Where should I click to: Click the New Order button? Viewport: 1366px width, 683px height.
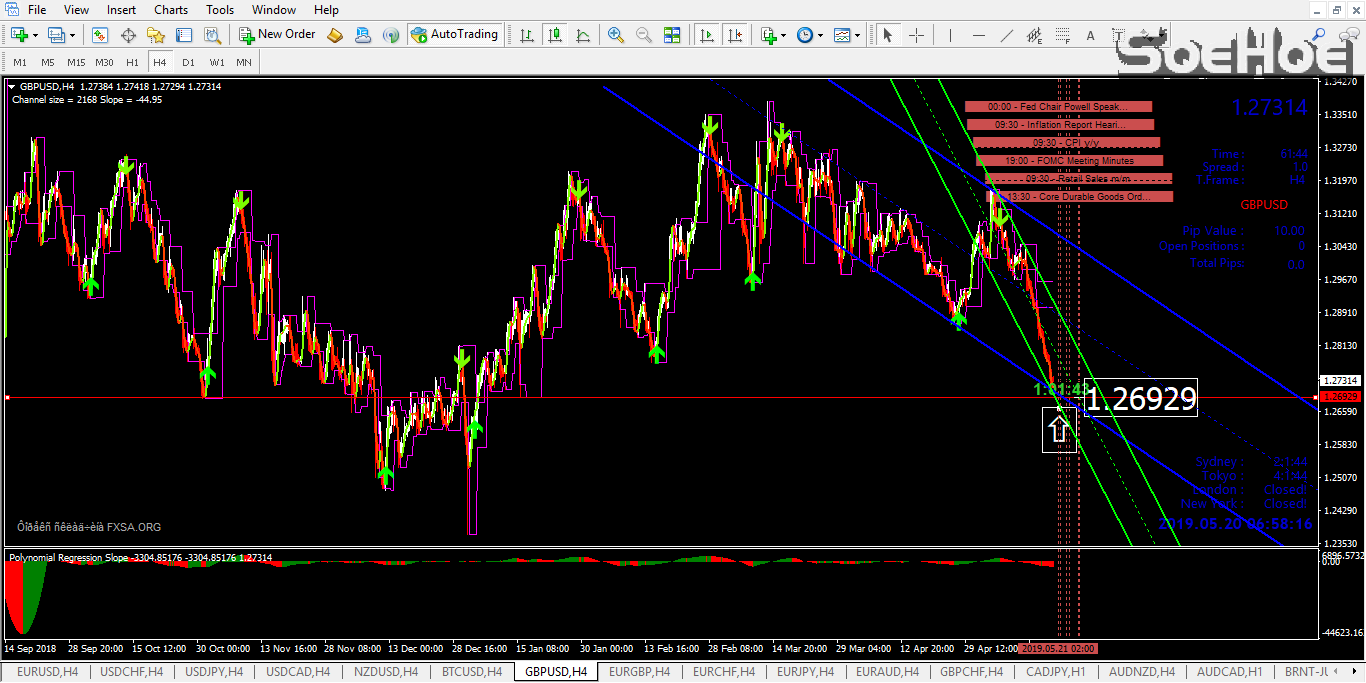click(x=276, y=33)
